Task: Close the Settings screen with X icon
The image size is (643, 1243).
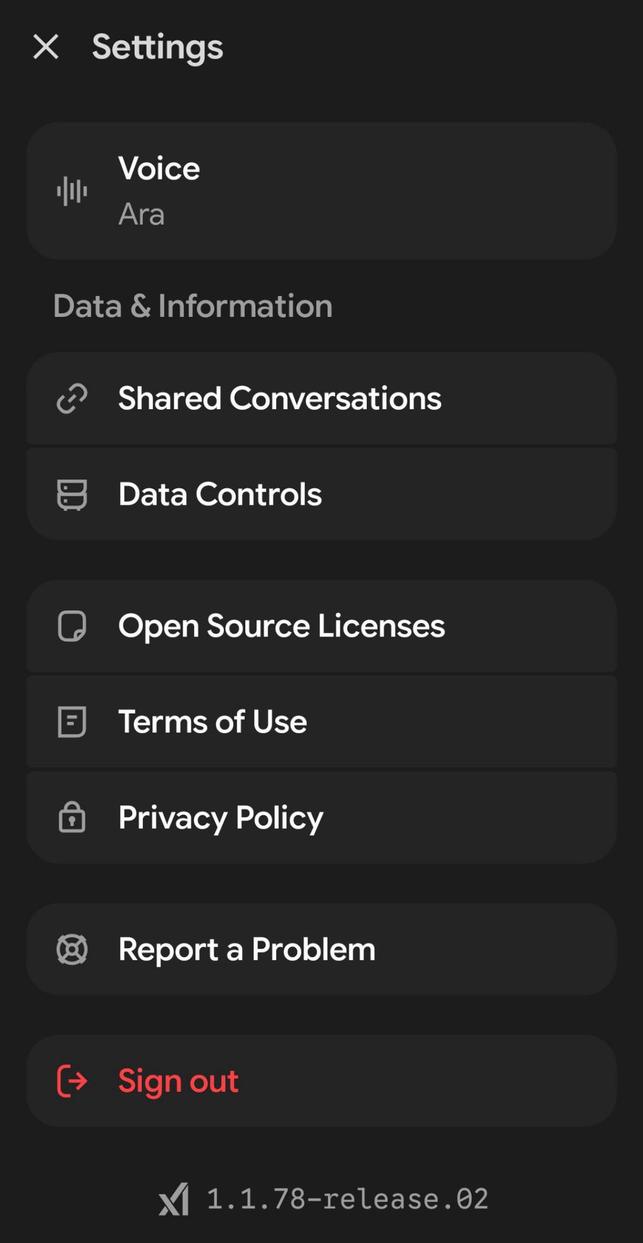Action: click(46, 47)
